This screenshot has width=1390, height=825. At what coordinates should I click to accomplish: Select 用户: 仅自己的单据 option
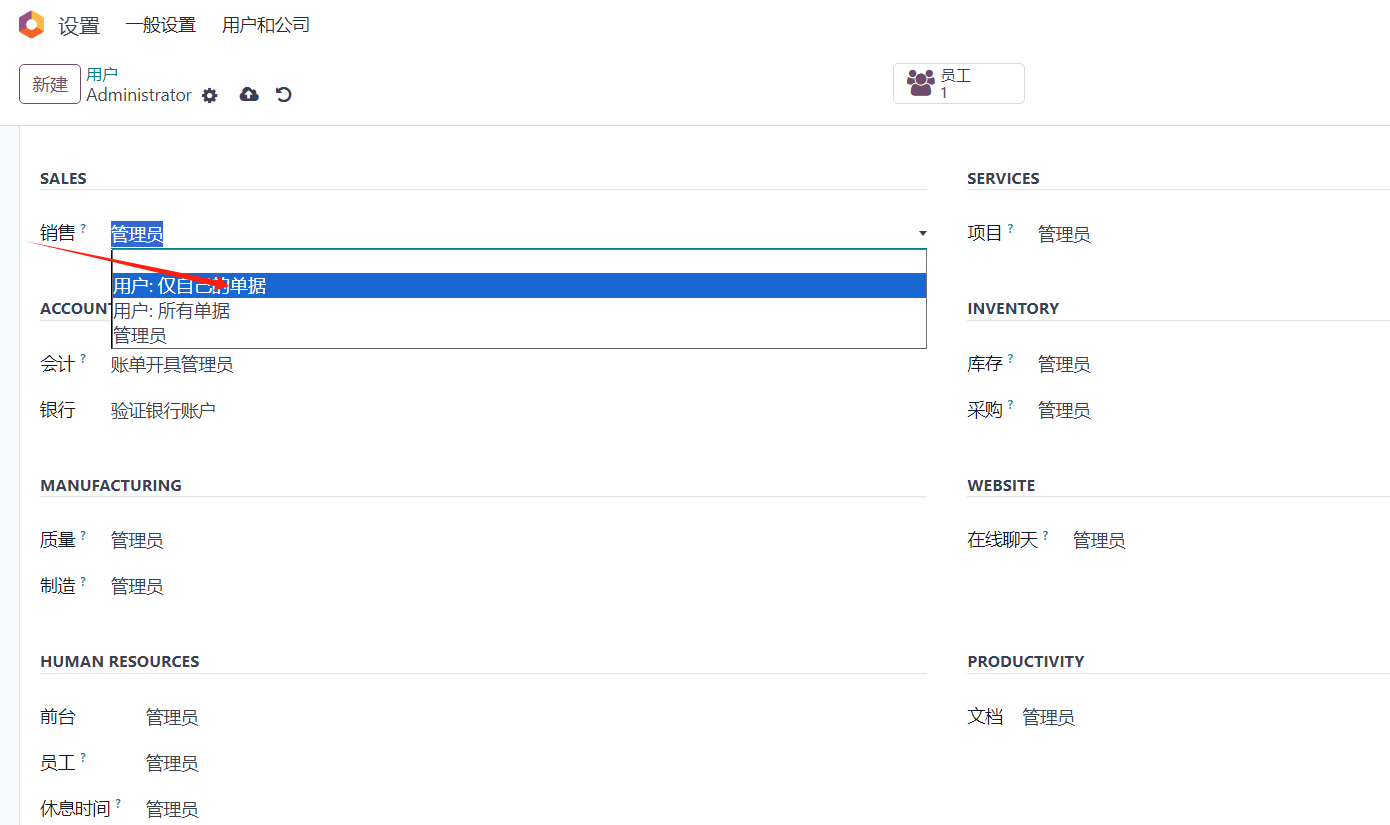pos(519,286)
